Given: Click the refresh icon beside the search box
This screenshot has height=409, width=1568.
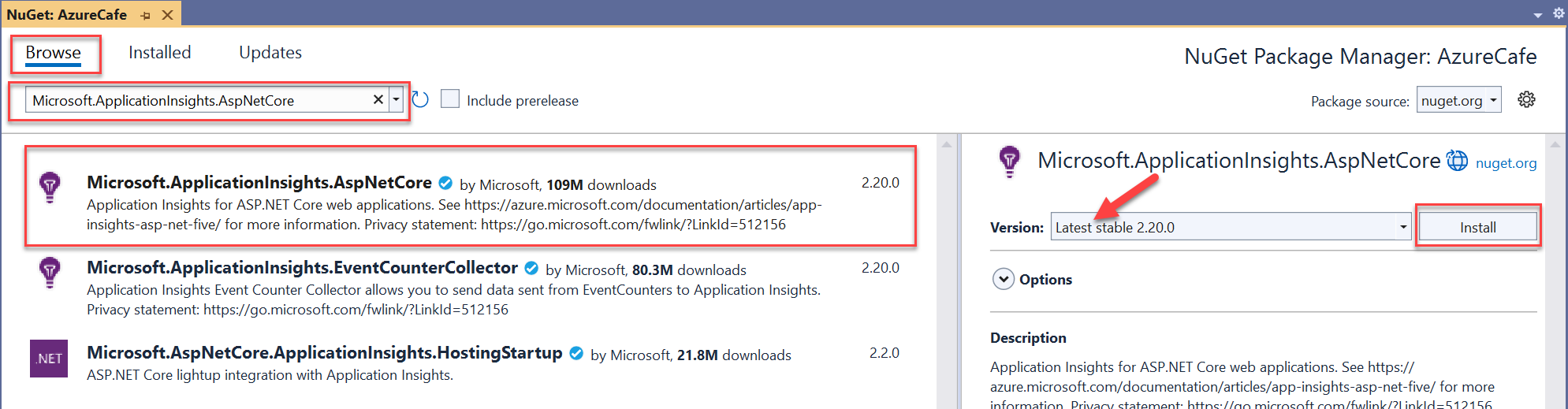Looking at the screenshot, I should pyautogui.click(x=420, y=99).
